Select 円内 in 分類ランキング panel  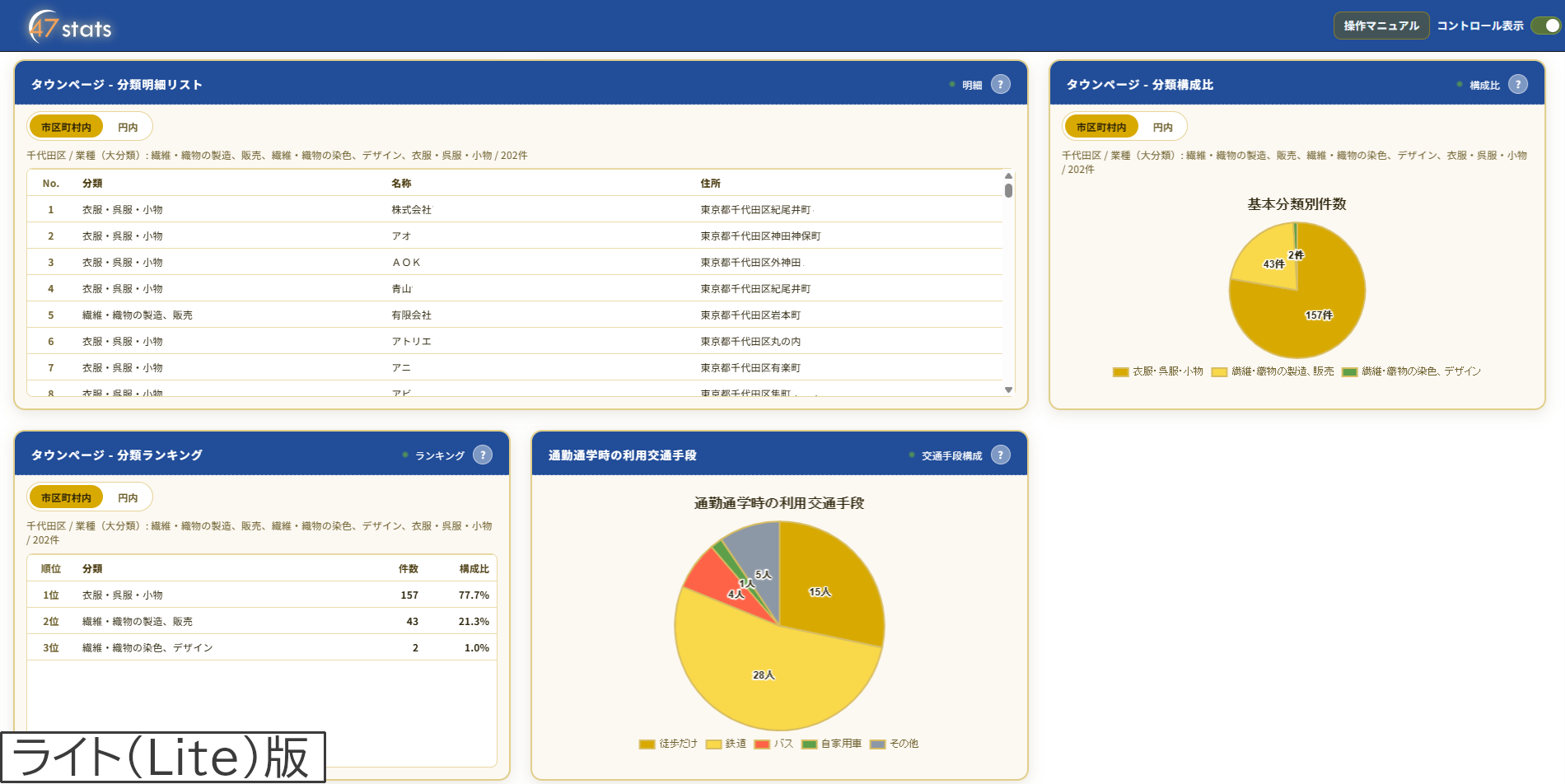(x=128, y=497)
